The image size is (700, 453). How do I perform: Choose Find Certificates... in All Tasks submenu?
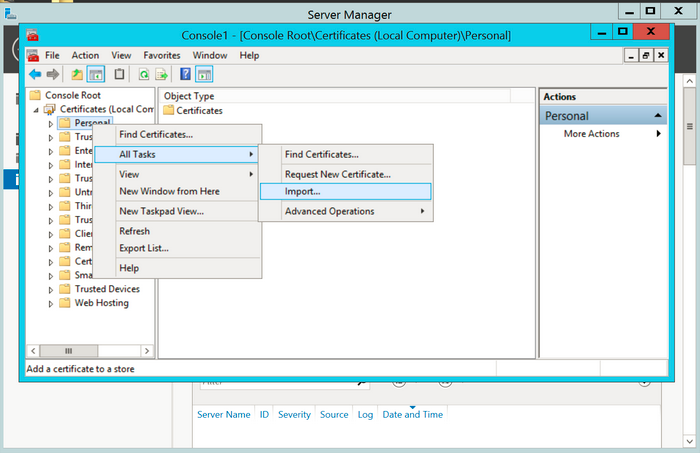[346, 154]
